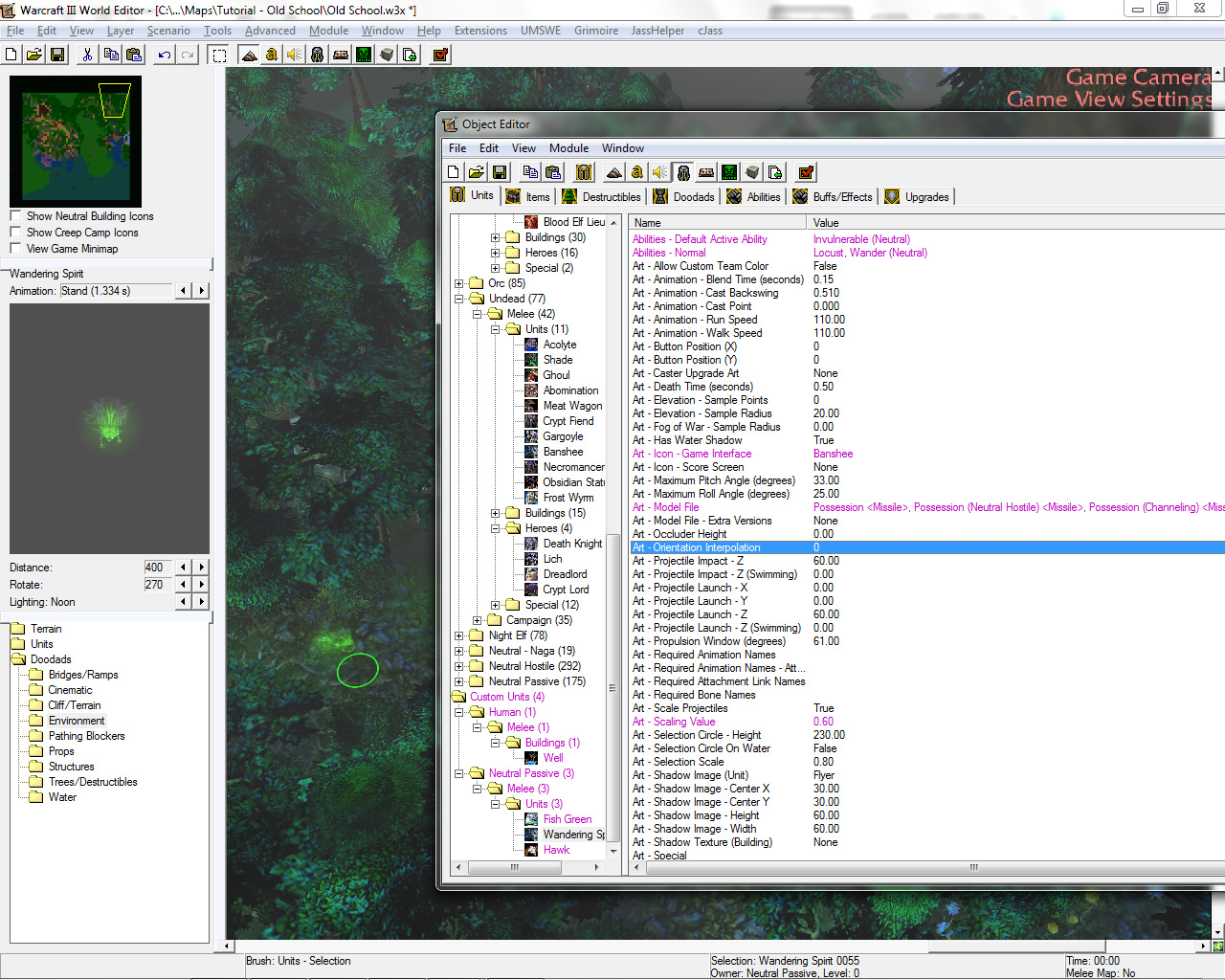Click Save icon in Object Editor toolbar

point(499,172)
